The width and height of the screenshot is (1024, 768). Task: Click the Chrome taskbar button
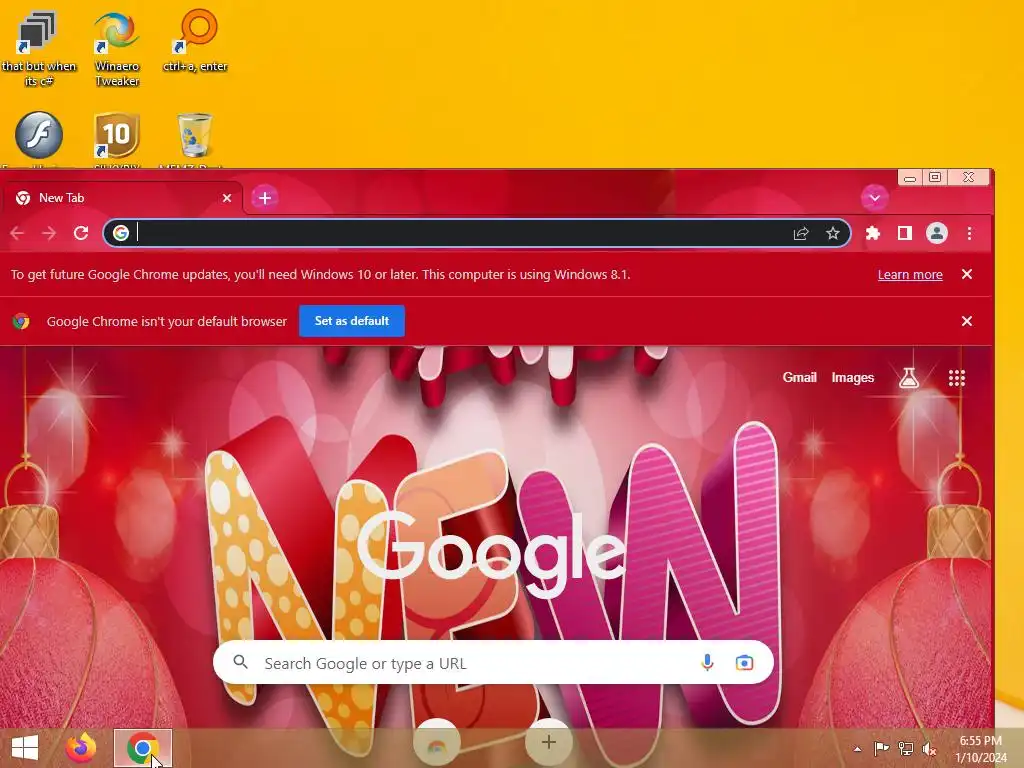(x=143, y=748)
